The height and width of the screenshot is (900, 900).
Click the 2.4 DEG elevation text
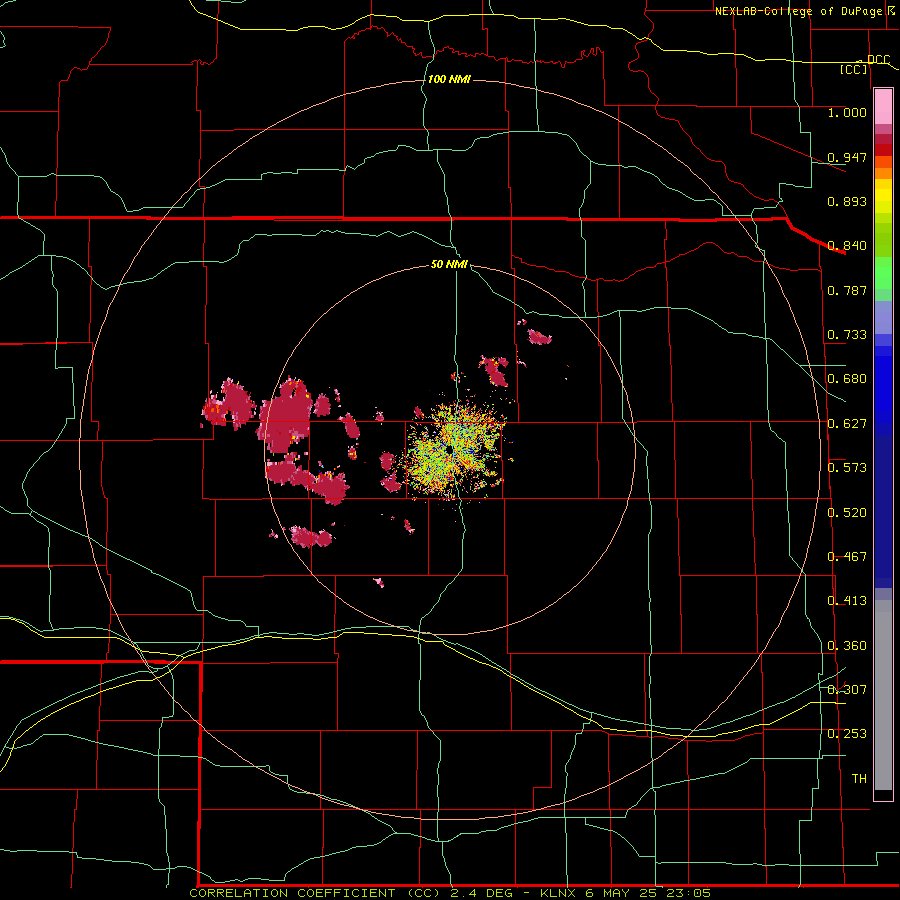[x=482, y=893]
